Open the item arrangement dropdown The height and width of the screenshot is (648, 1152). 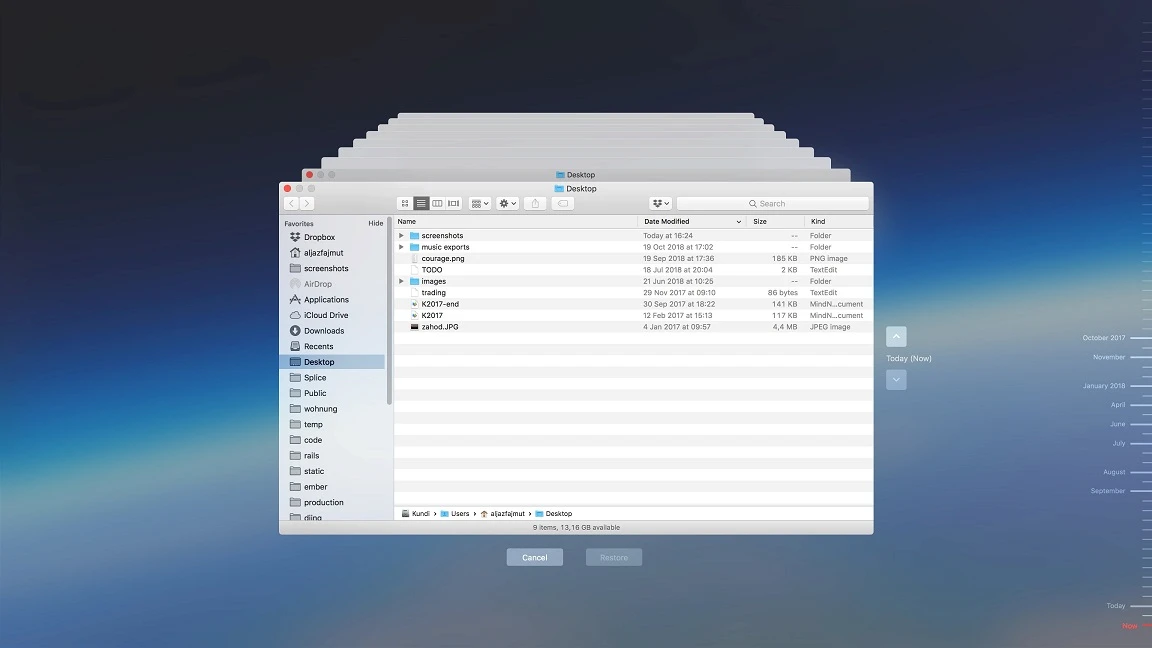pyautogui.click(x=479, y=203)
